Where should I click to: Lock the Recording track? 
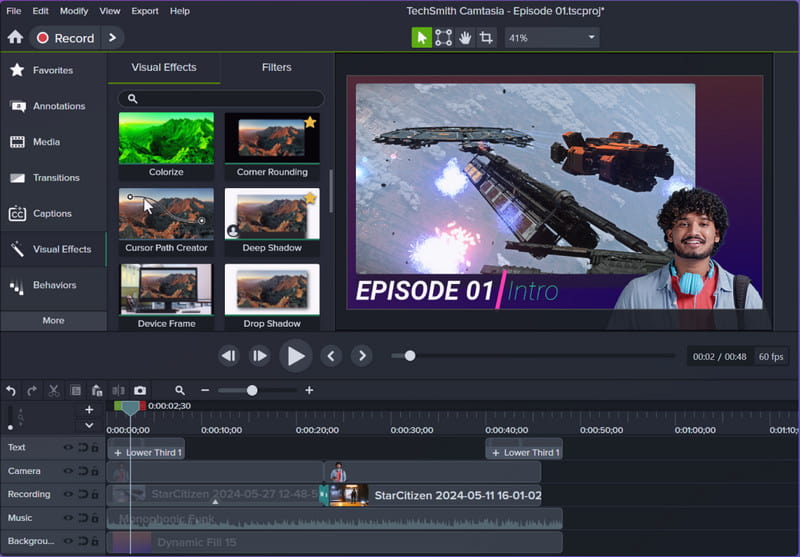point(95,494)
